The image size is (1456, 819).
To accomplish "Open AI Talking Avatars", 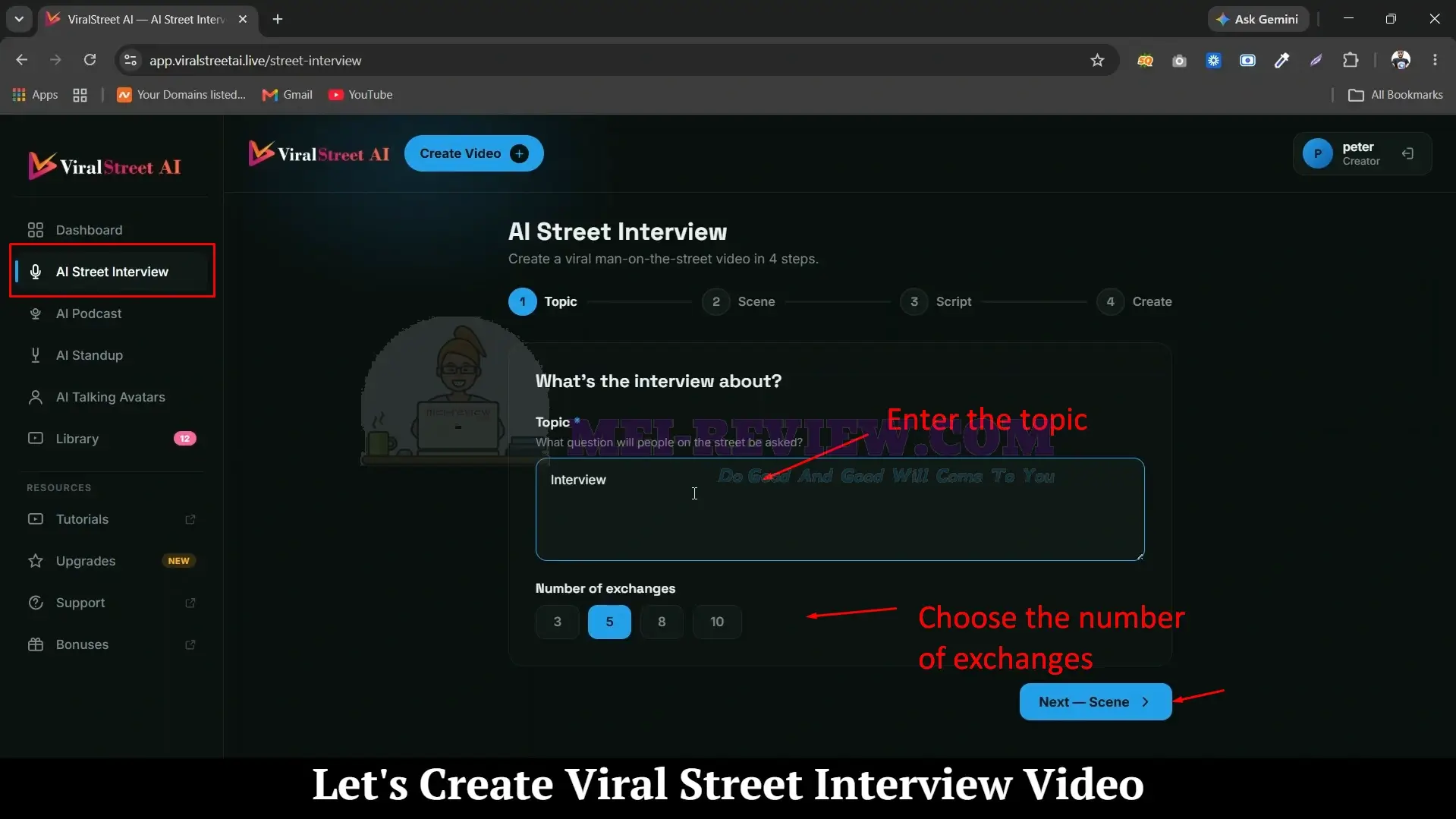I will (111, 397).
